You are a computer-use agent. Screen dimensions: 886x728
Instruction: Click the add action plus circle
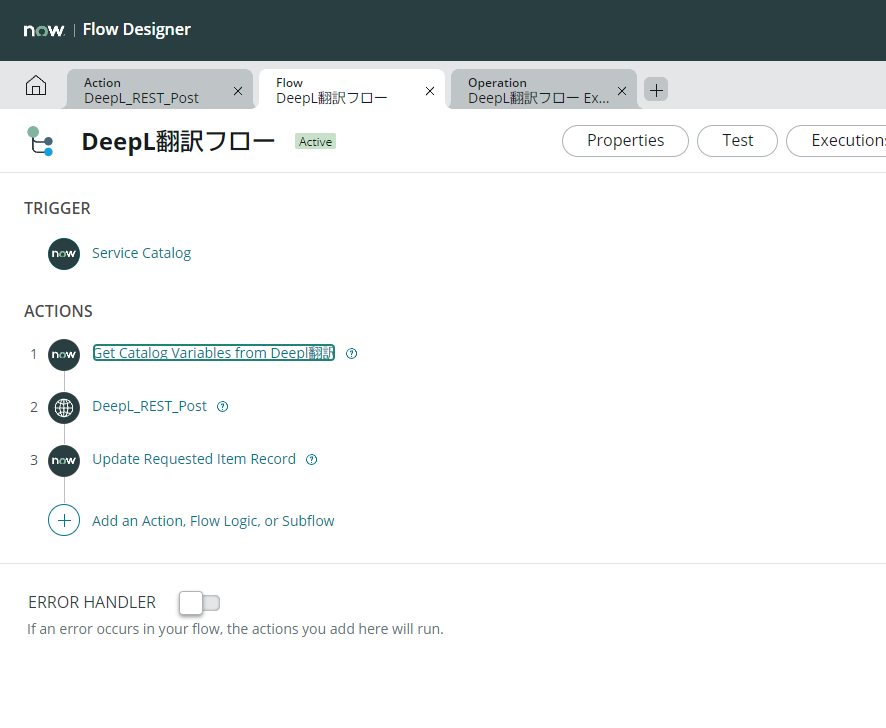pyautogui.click(x=64, y=520)
